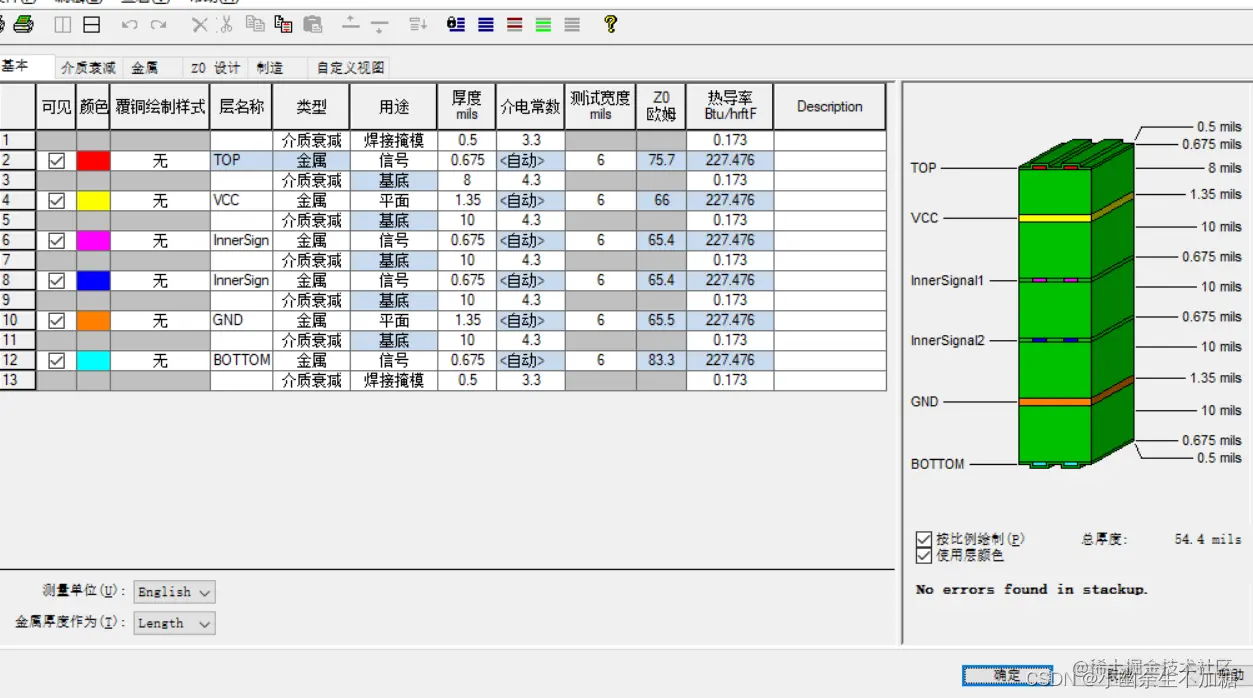
Task: Toggle visibility checkbox in row 6
Action: coord(57,240)
